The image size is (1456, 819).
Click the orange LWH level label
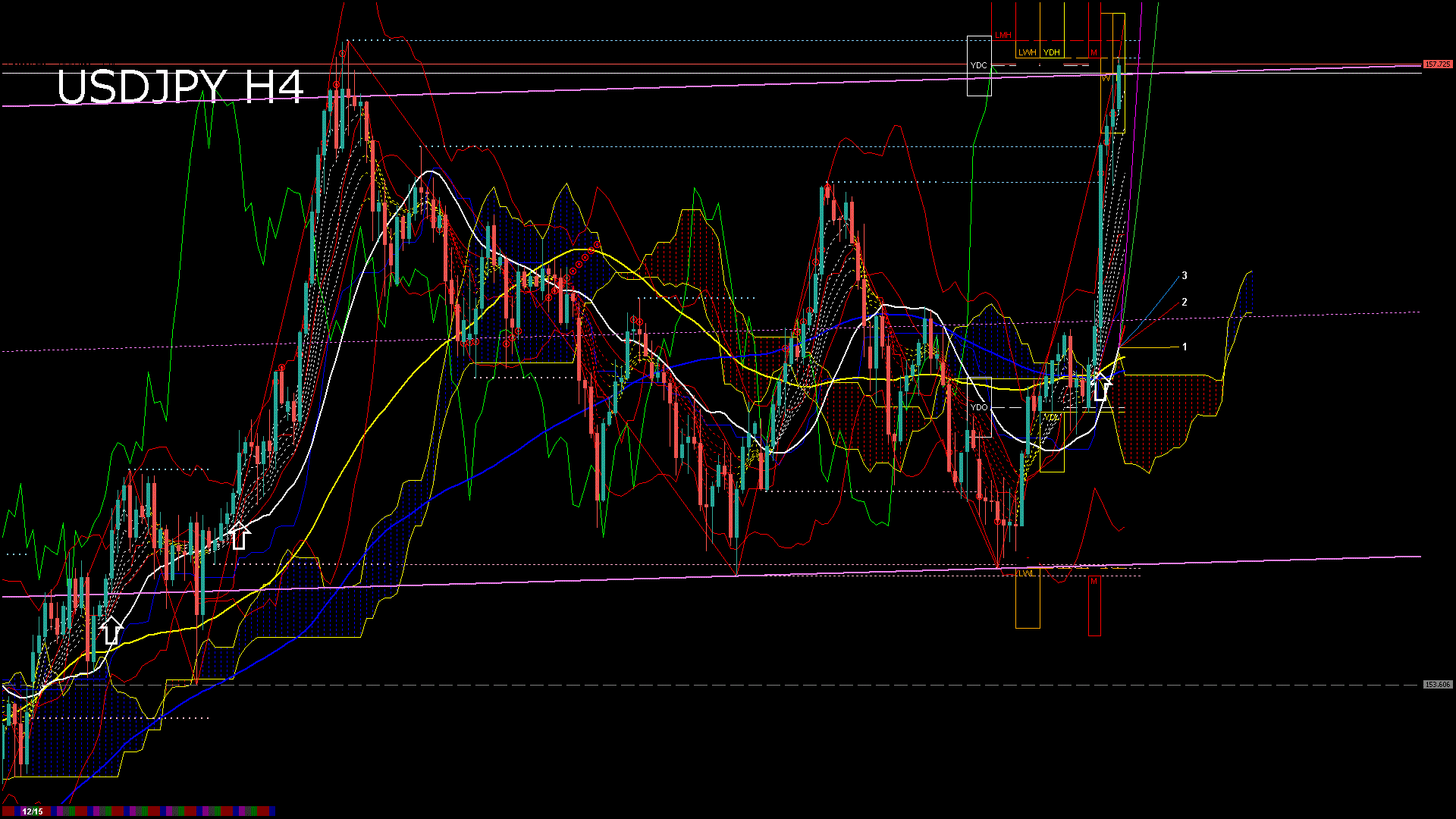1027,52
